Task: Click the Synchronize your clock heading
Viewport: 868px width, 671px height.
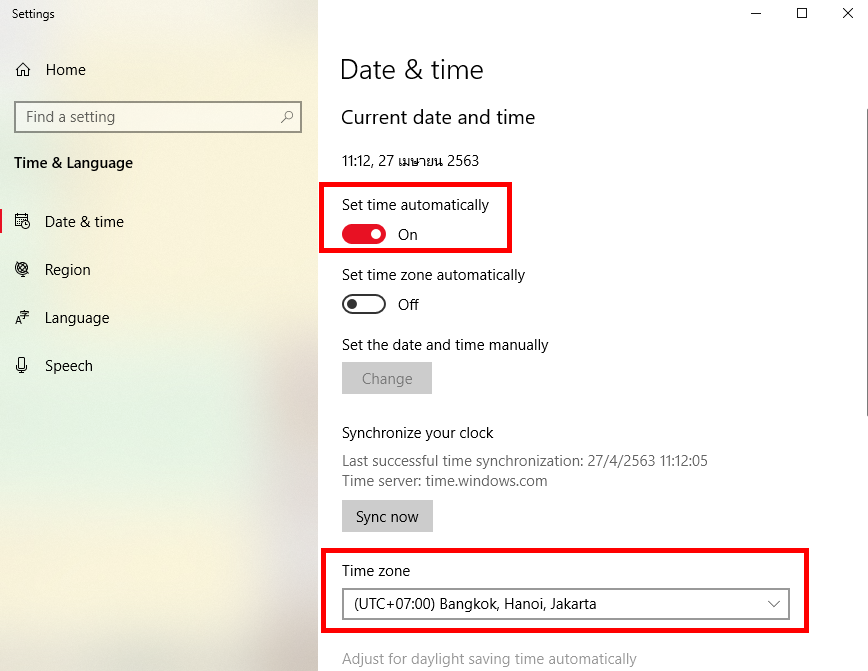Action: tap(417, 433)
